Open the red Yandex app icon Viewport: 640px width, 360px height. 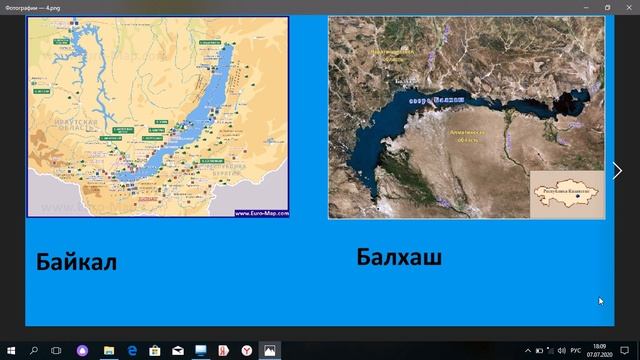coord(223,351)
